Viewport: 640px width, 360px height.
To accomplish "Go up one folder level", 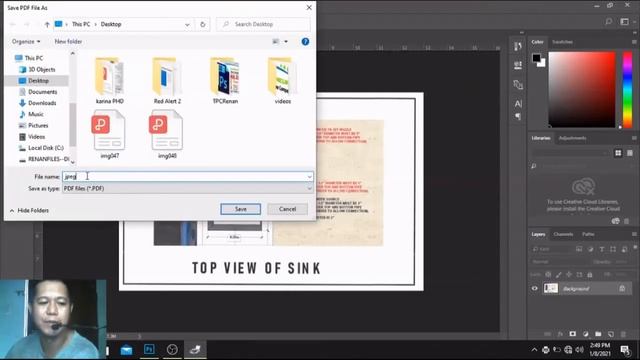I will coord(47,24).
